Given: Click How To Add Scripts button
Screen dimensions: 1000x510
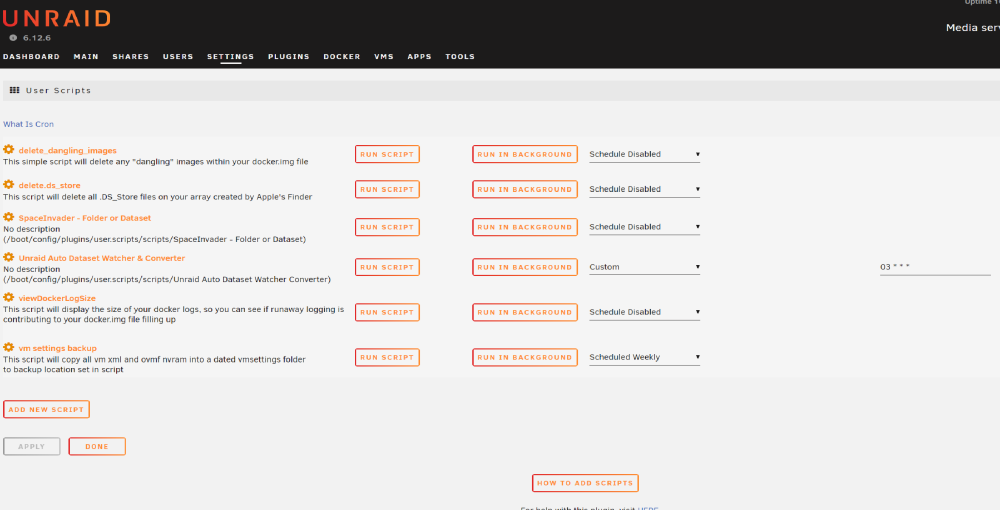Looking at the screenshot, I should 585,483.
